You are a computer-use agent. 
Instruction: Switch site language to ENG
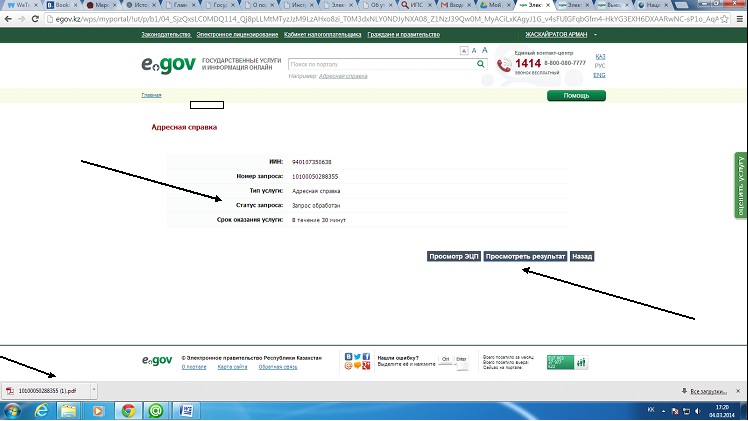point(599,75)
